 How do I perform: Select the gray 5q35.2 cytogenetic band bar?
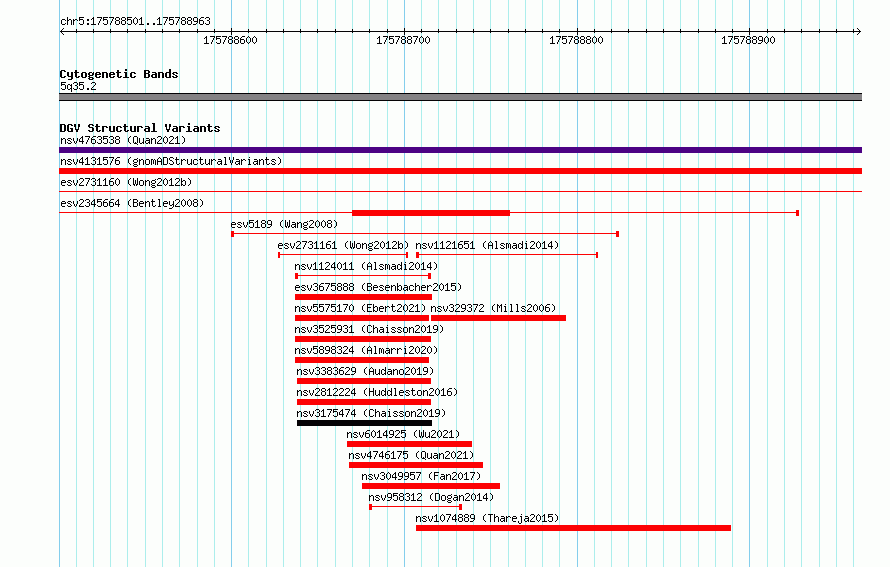pos(460,97)
